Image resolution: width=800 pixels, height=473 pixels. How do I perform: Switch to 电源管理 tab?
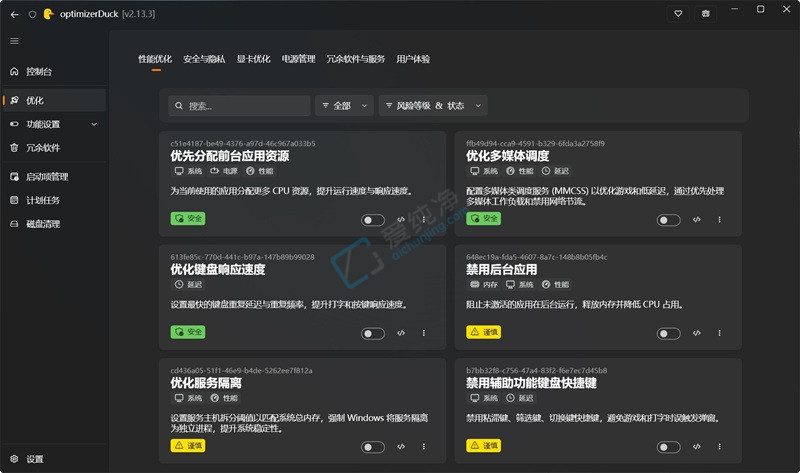(298, 59)
